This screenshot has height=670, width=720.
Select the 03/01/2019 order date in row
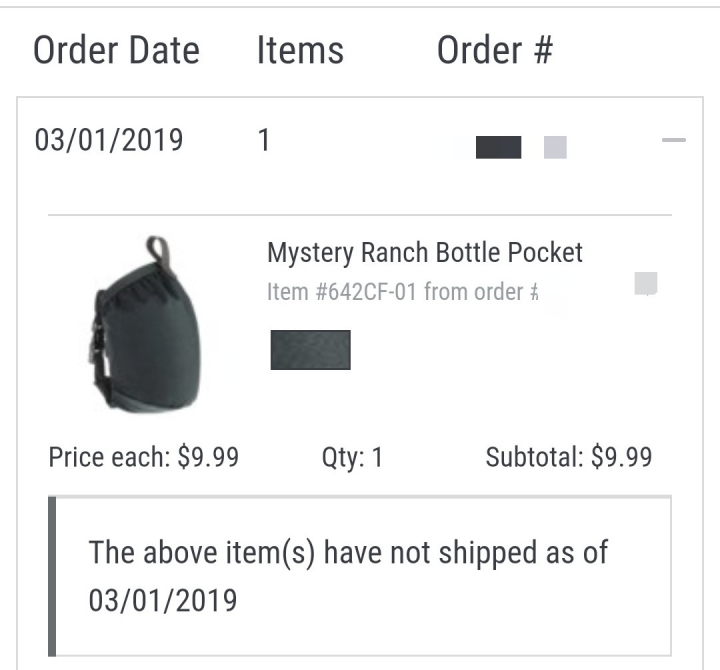point(109,140)
